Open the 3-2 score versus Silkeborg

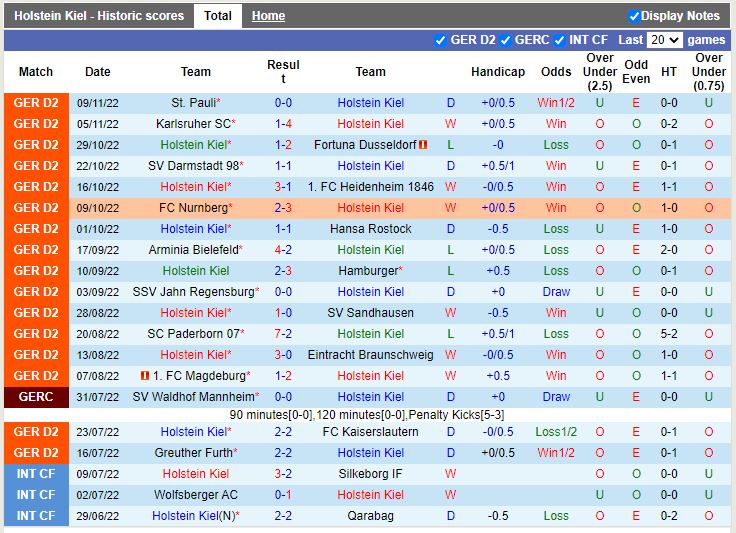283,473
